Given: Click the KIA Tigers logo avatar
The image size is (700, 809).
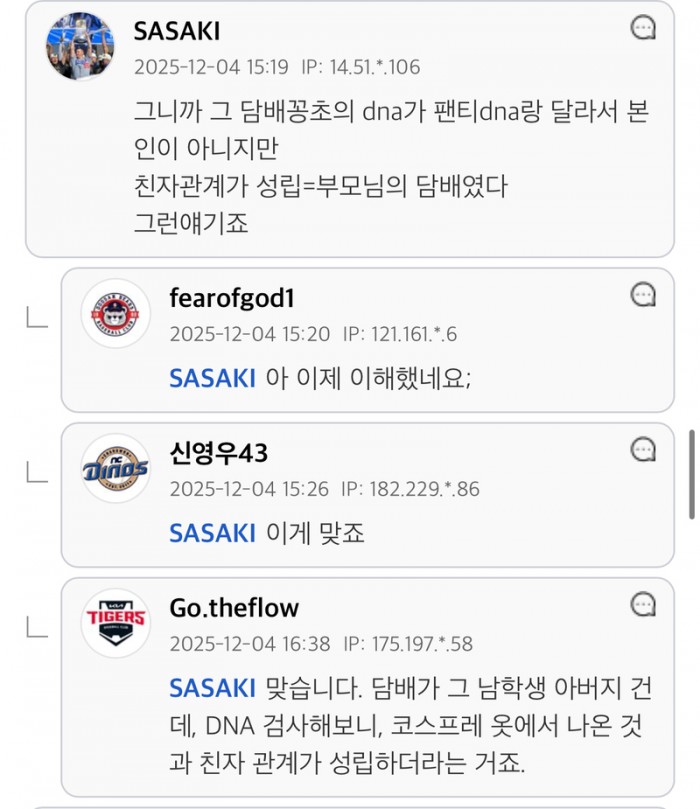Looking at the screenshot, I should click(116, 624).
